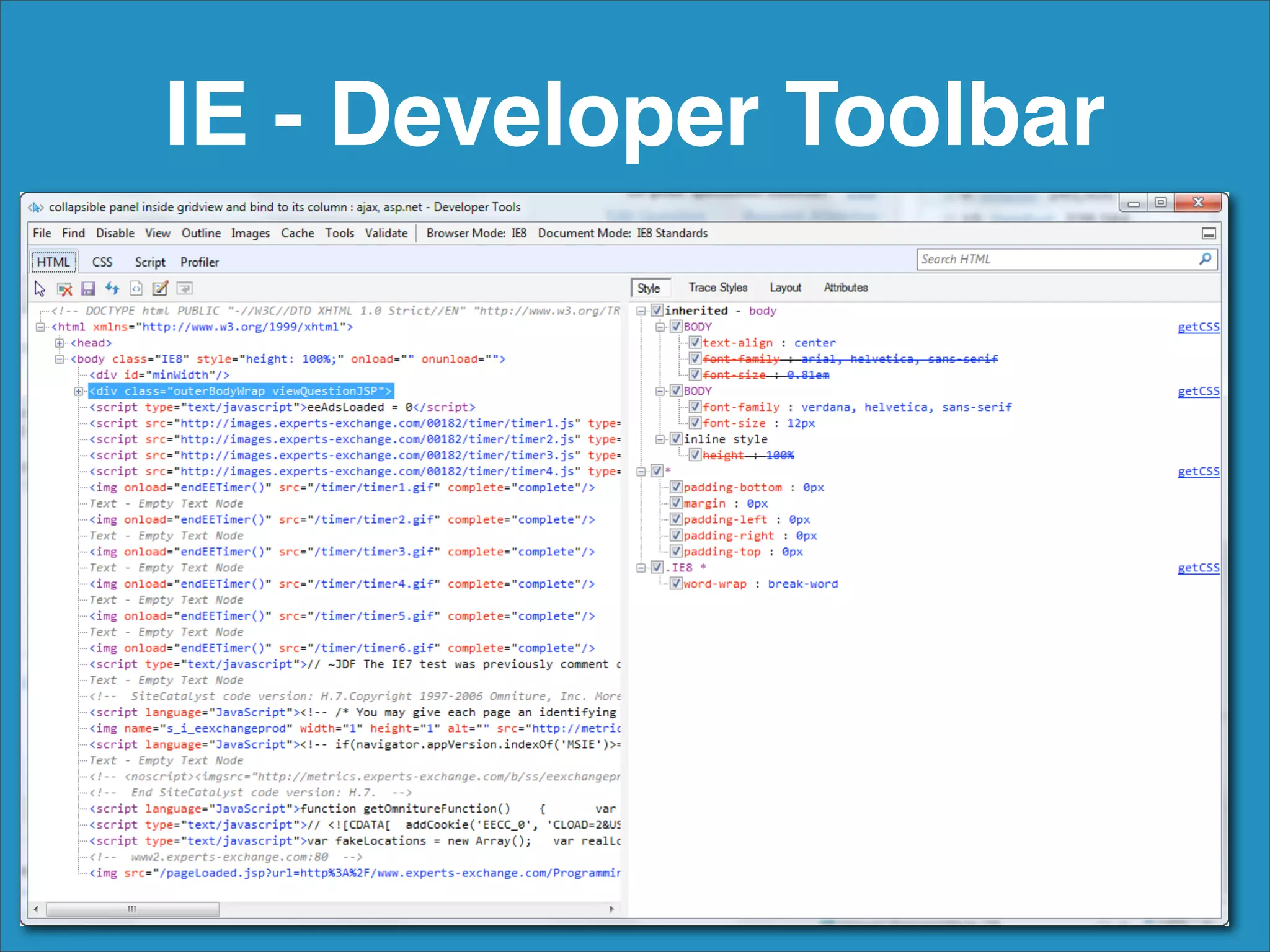This screenshot has width=1270, height=952.
Task: Click getCSS link for .IE8 * rule
Action: click(x=1199, y=568)
